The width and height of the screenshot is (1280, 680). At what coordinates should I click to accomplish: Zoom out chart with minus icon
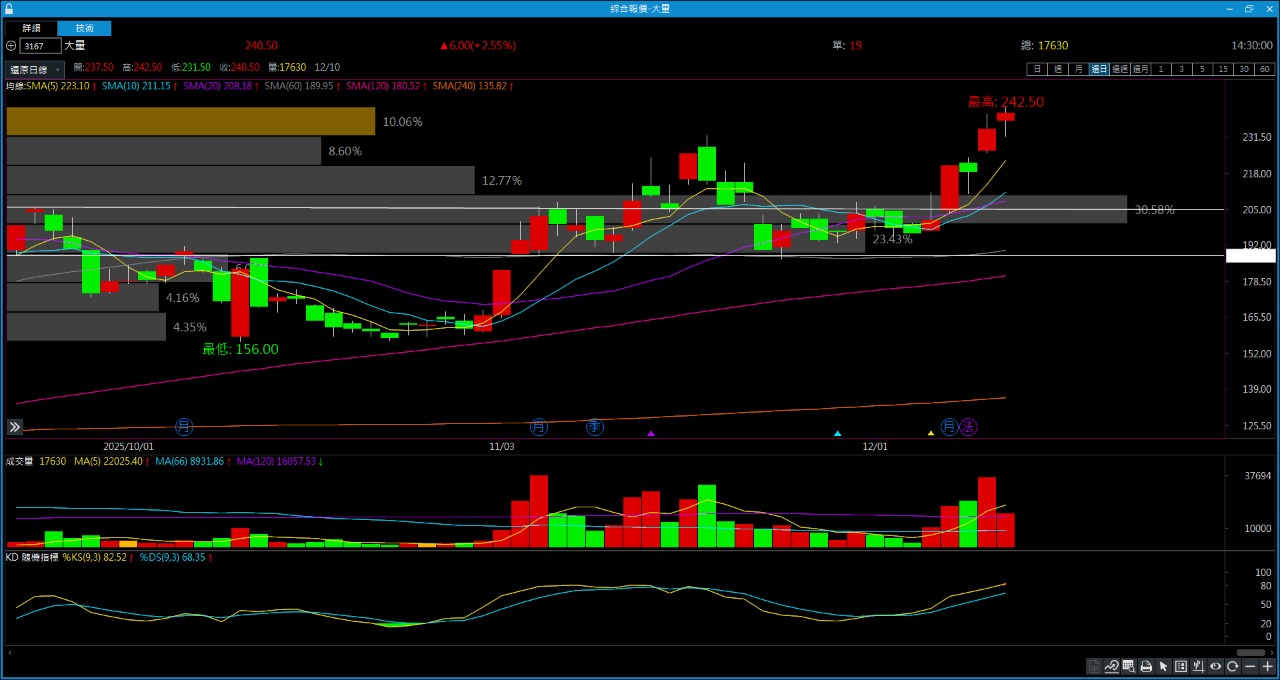pyautogui.click(x=1251, y=667)
